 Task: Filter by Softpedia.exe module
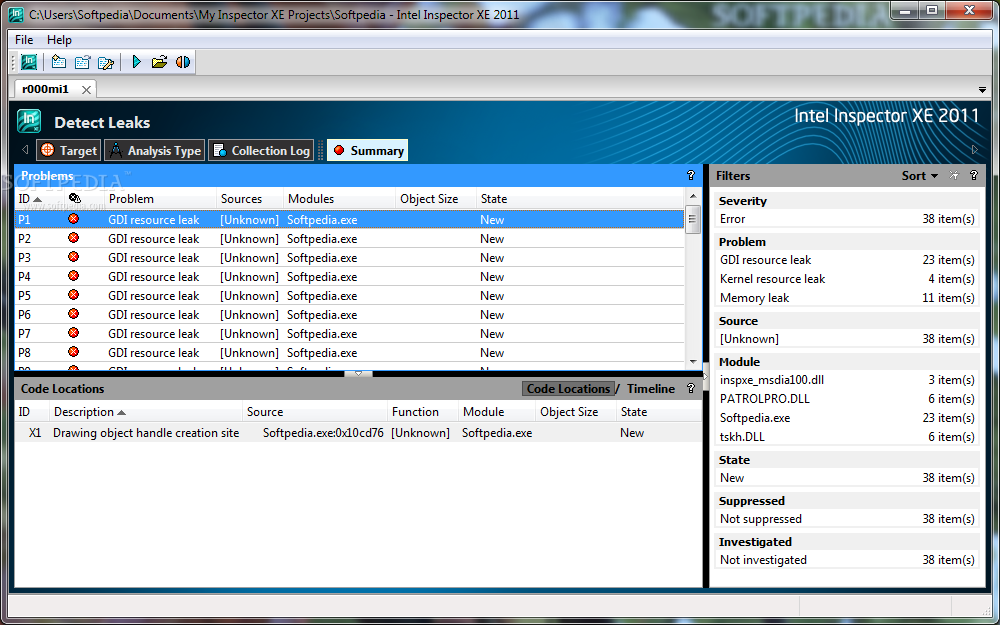[x=847, y=418]
